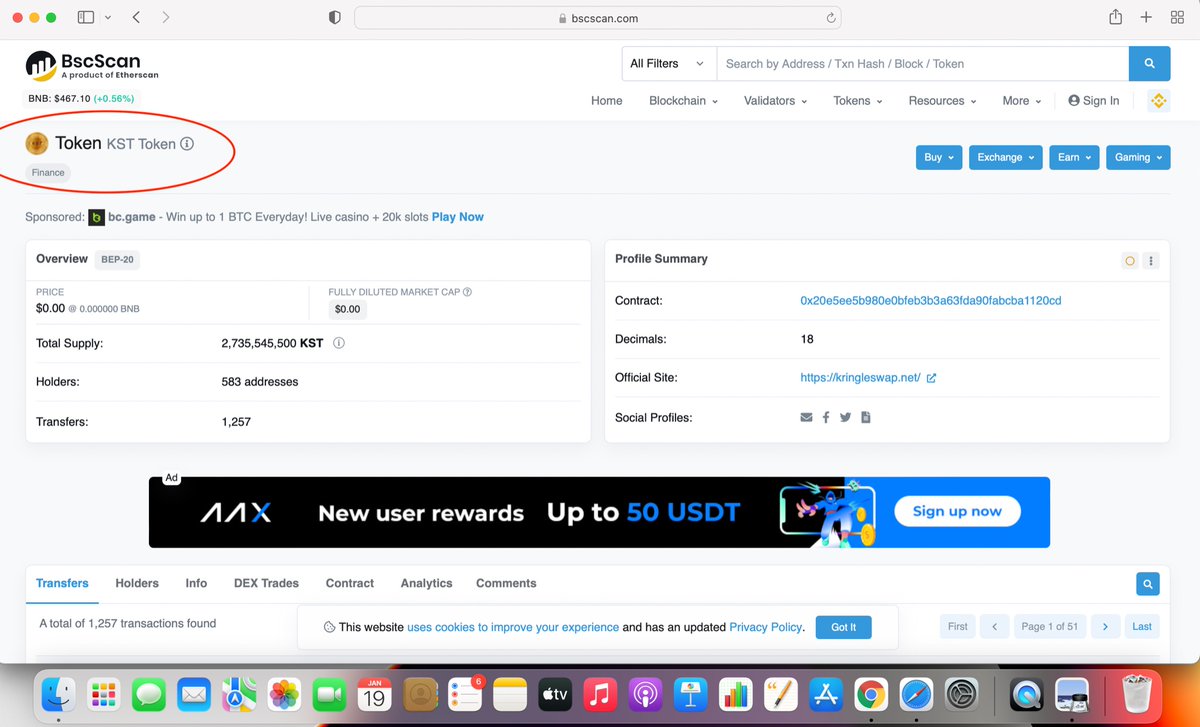Screen dimensions: 1200x727
Task: Expand the Validators menu
Action: (775, 101)
